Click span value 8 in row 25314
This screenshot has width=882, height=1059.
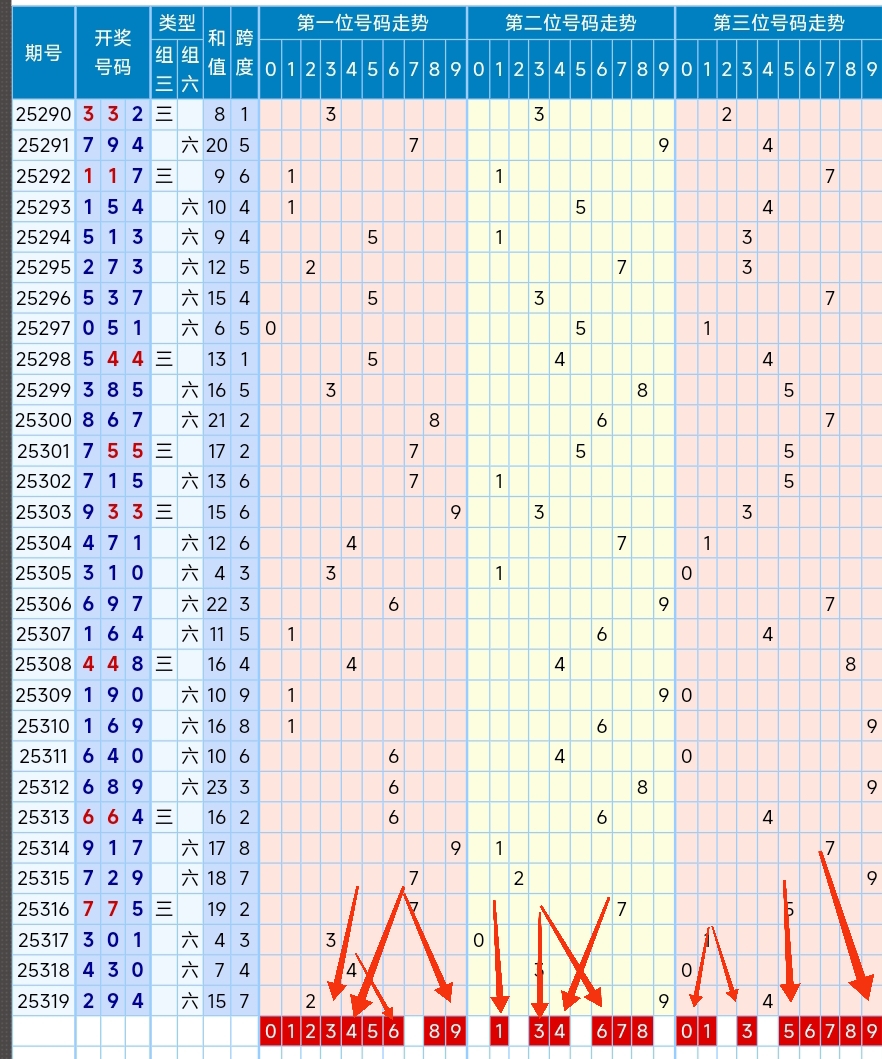pos(244,848)
